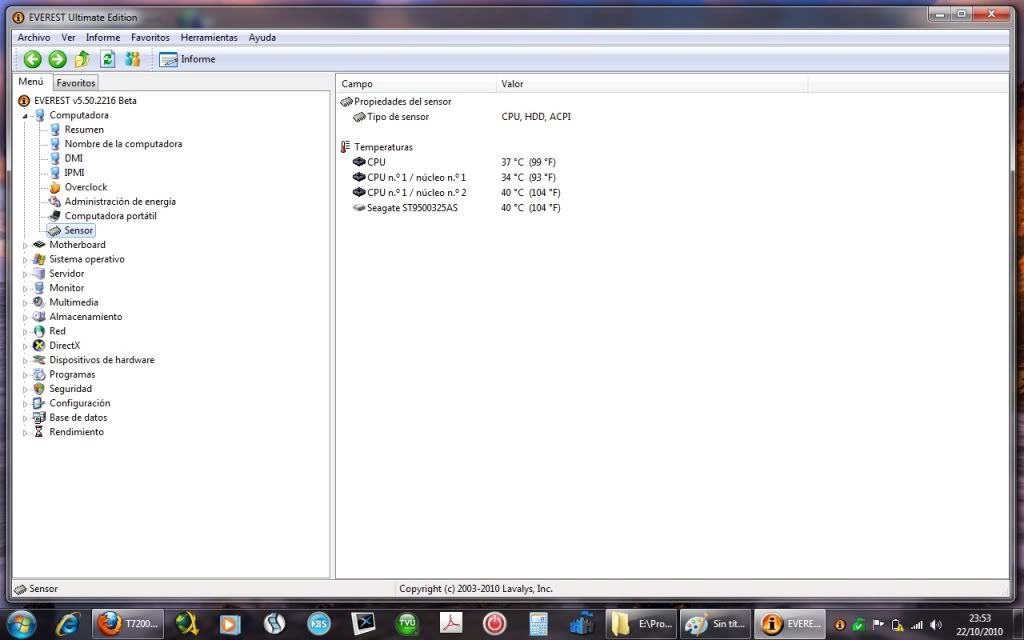1024x640 pixels.
Task: Click the Valor column header
Action: click(652, 84)
